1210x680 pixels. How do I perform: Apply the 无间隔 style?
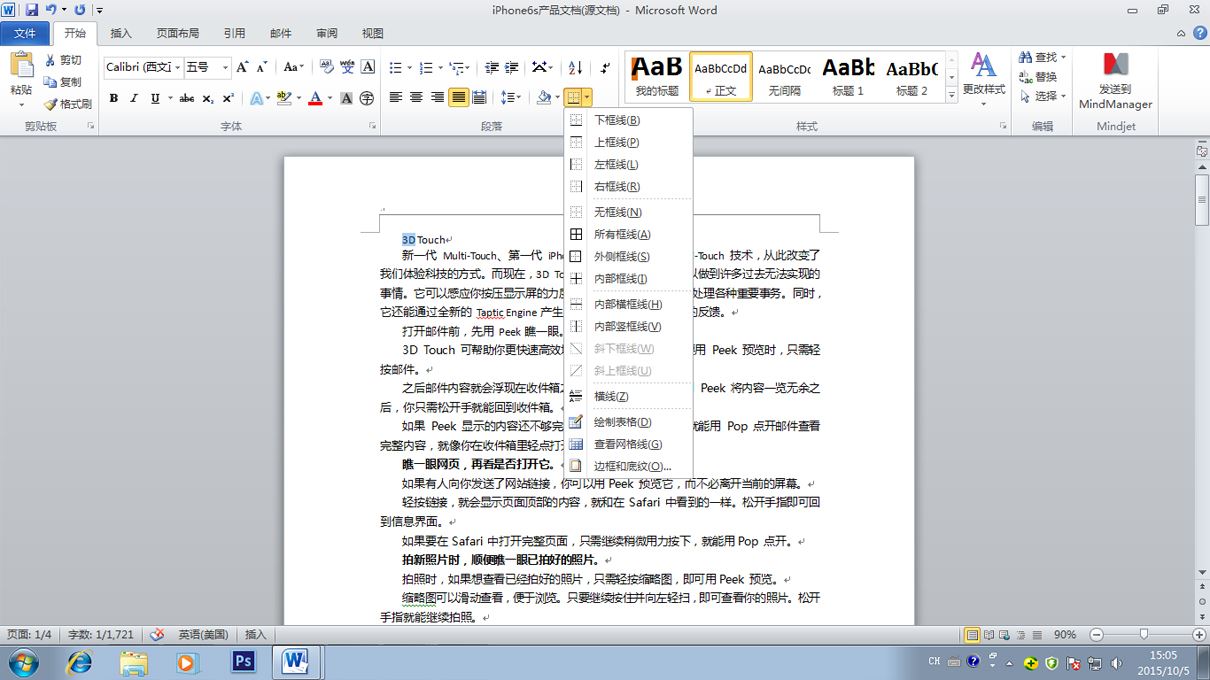pos(785,76)
